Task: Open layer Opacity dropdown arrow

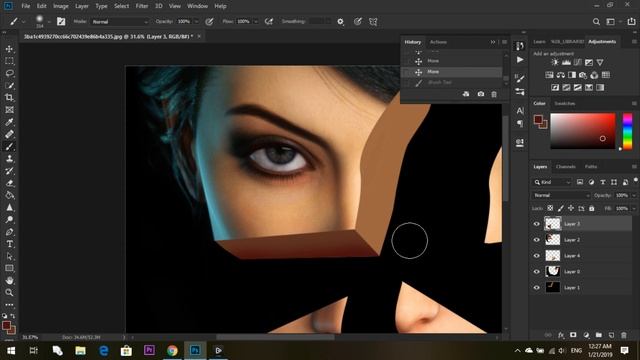Action: (x=634, y=196)
